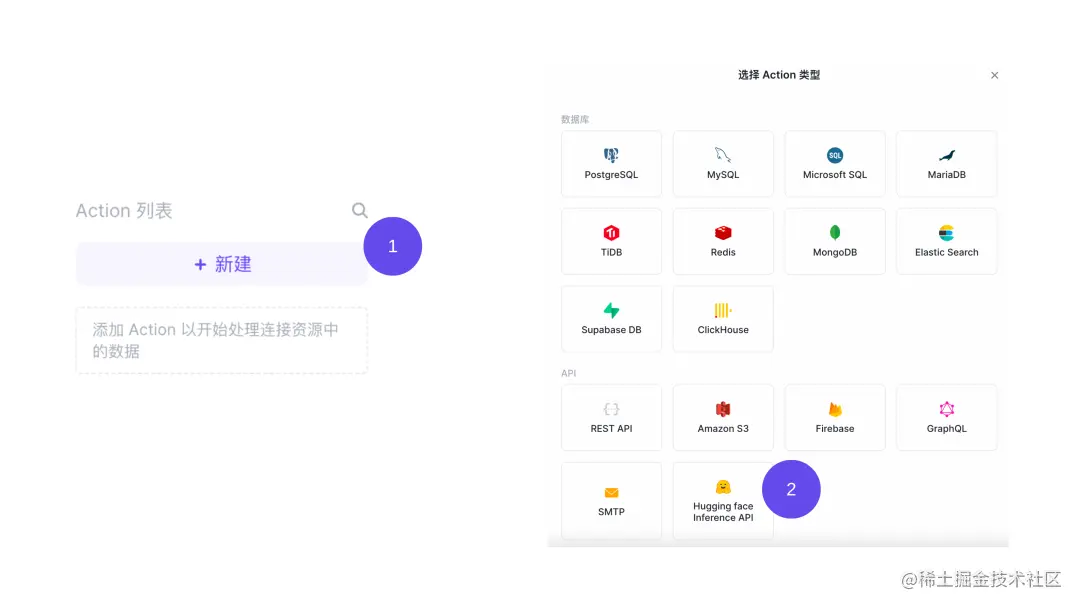The width and height of the screenshot is (1080, 608).
Task: Click the GraphQL label text
Action: (x=946, y=428)
